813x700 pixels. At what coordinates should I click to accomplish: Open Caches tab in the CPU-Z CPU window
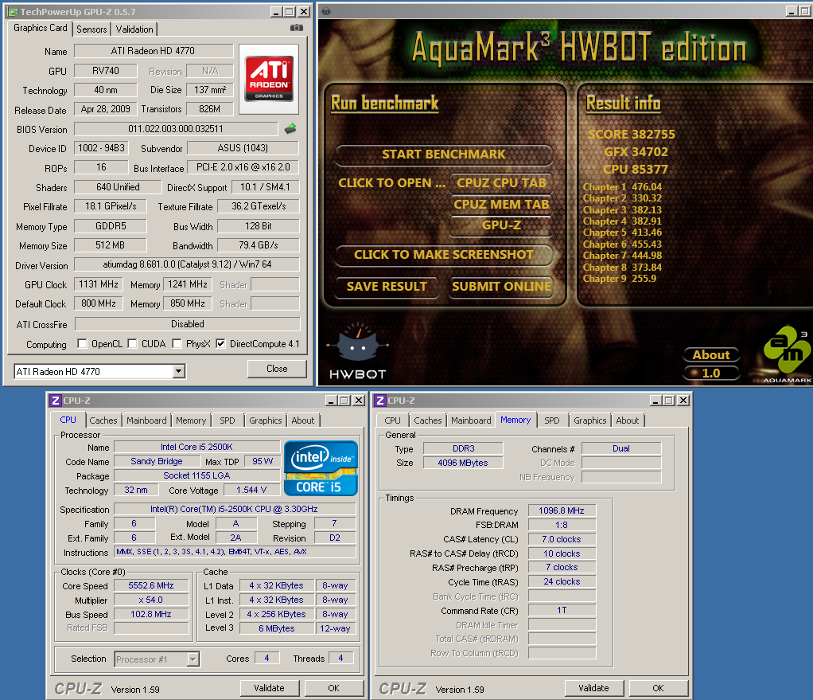tap(103, 421)
